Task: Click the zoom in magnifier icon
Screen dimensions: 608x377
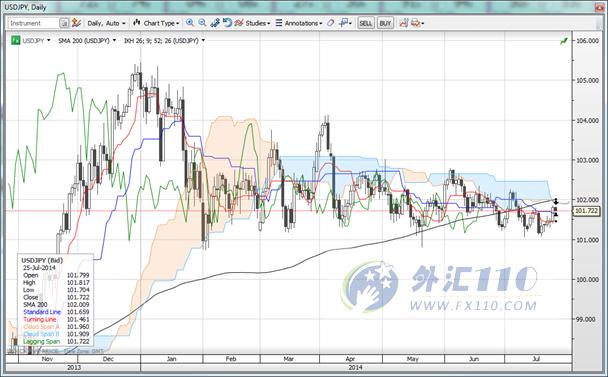Action: [x=190, y=23]
